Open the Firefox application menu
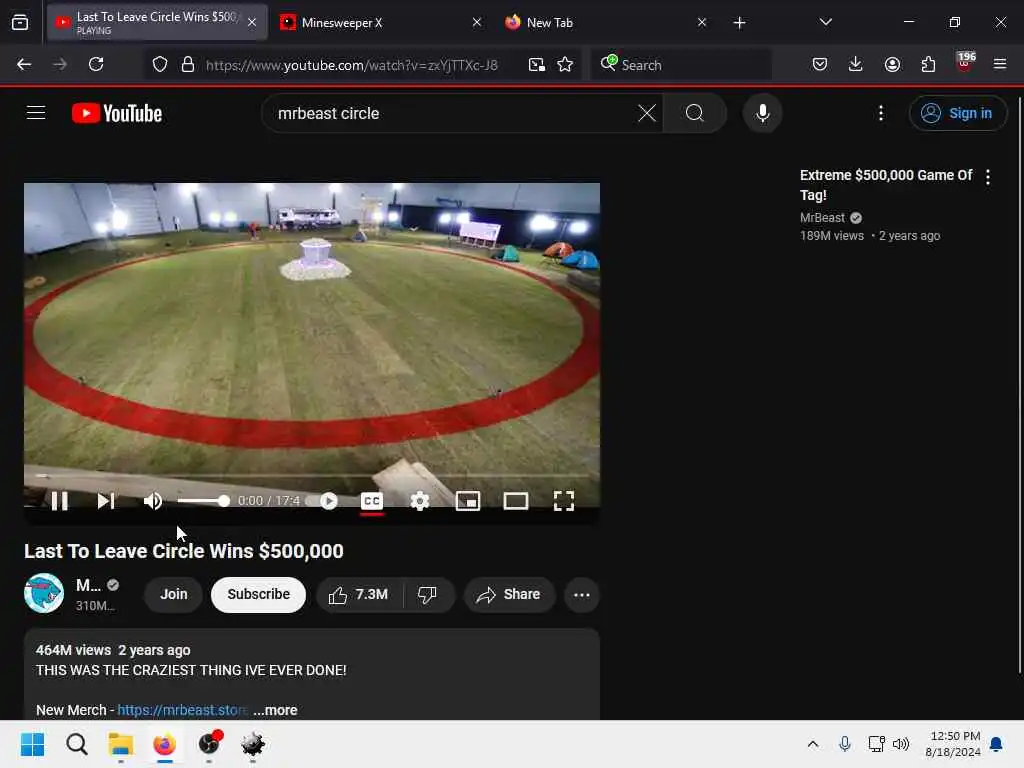Image resolution: width=1024 pixels, height=768 pixels. 999,64
